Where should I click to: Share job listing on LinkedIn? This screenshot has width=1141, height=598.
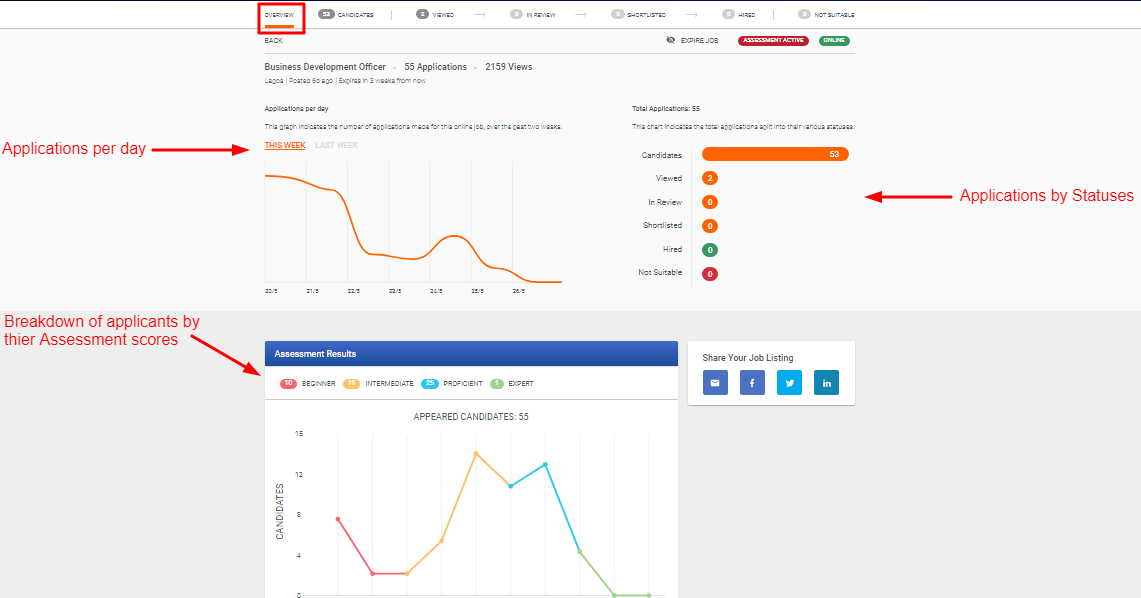click(826, 383)
